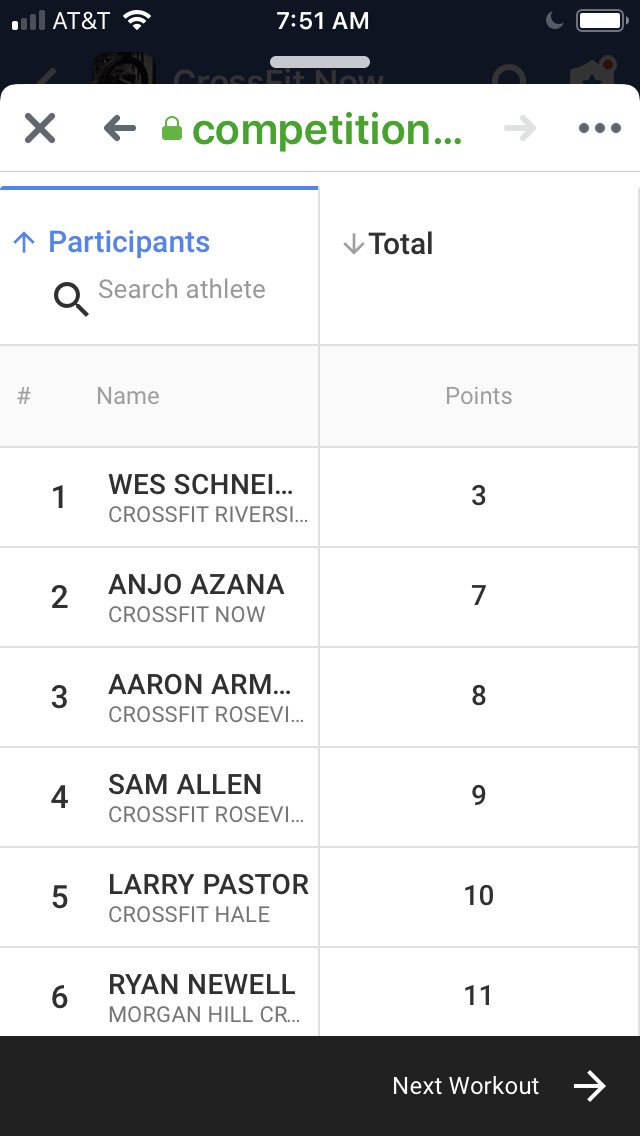Tap the competition URL address text

click(x=327, y=129)
